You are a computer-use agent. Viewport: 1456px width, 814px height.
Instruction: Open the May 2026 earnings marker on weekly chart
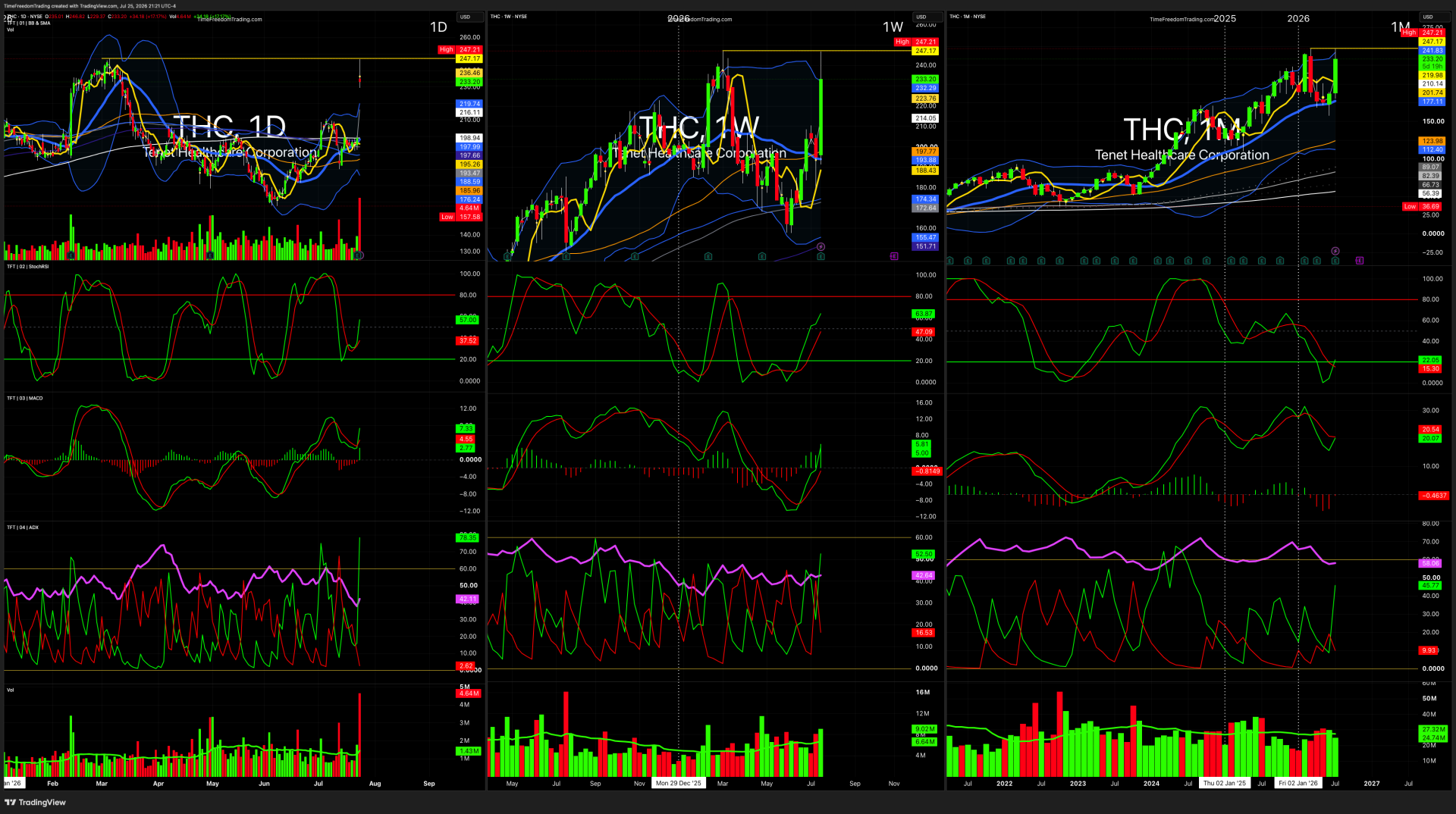pos(762,256)
